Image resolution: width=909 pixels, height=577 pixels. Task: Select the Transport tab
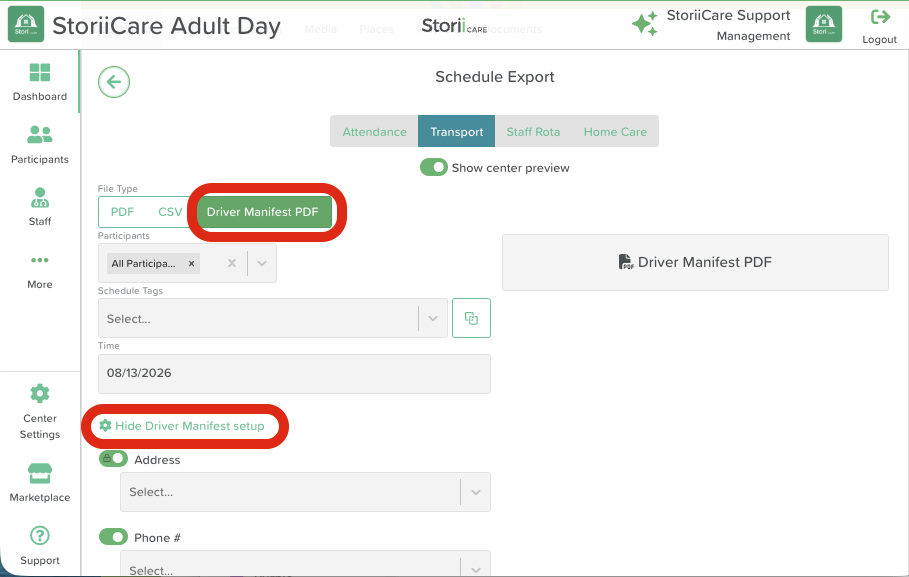[x=457, y=132]
